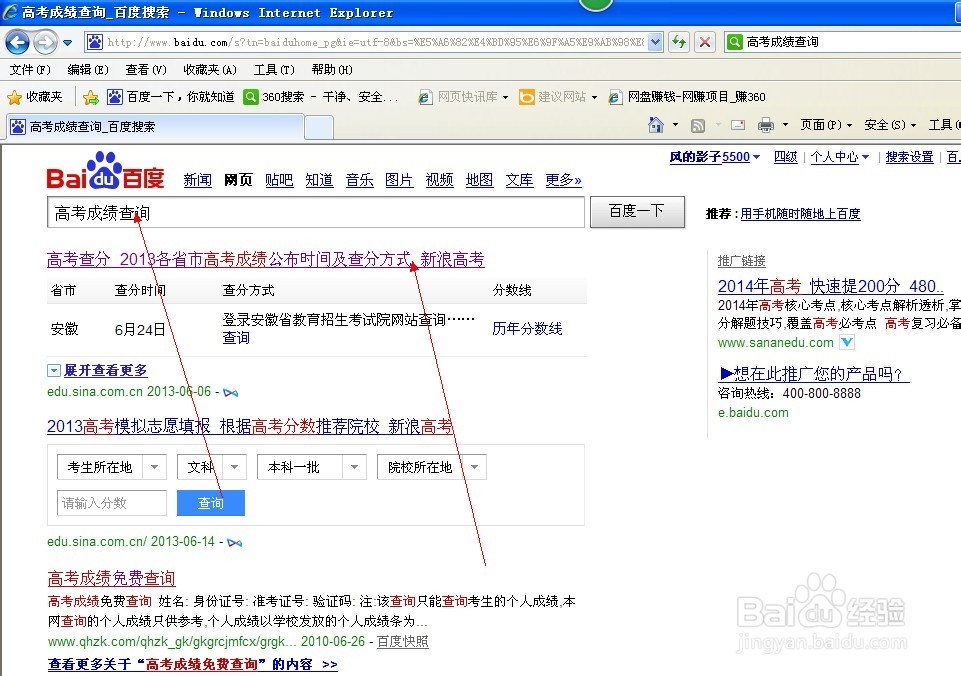This screenshot has width=961, height=676.
Task: Go to Baidu 图片 section
Action: (399, 180)
